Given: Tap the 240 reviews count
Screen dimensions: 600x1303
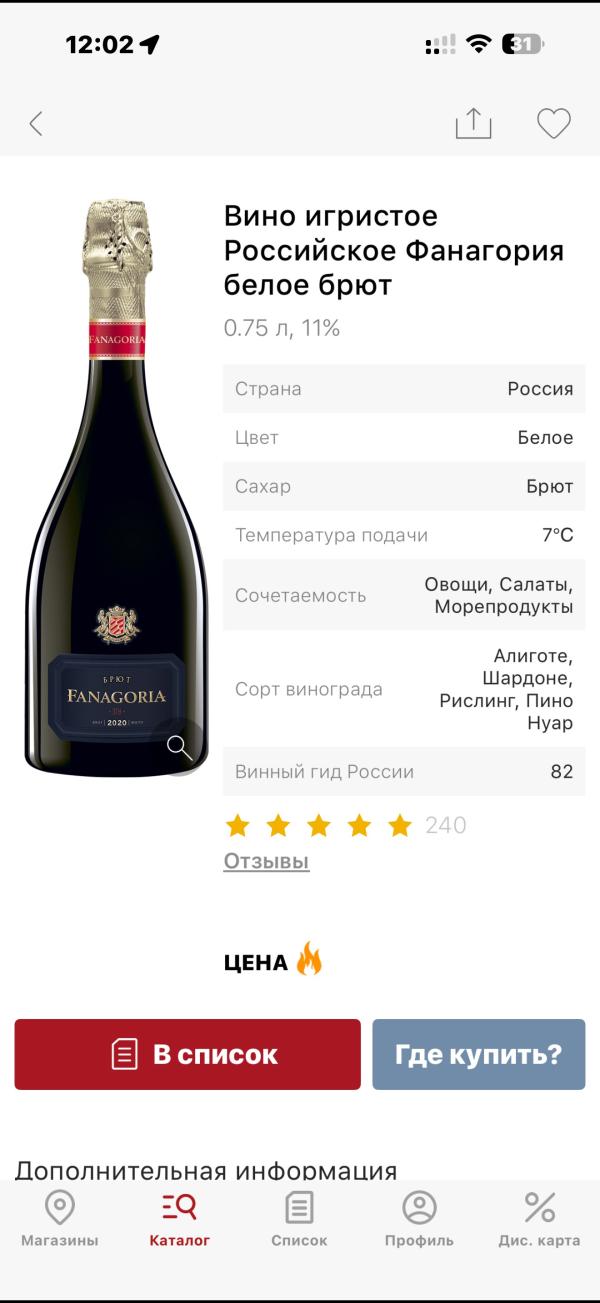Looking at the screenshot, I should tap(446, 825).
